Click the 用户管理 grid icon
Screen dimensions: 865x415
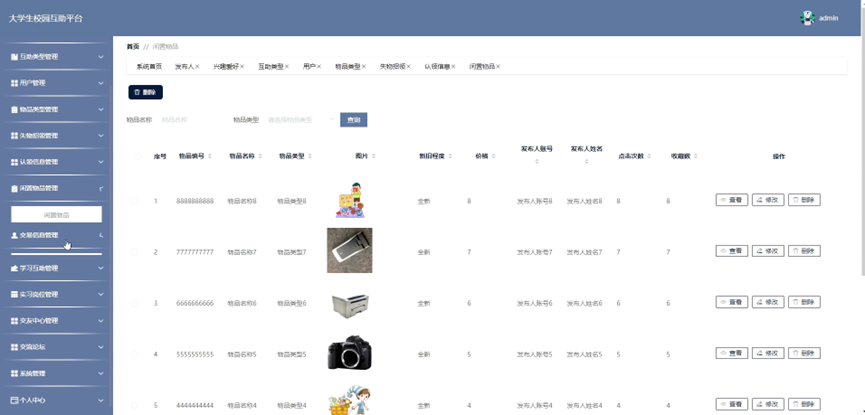pyautogui.click(x=14, y=83)
